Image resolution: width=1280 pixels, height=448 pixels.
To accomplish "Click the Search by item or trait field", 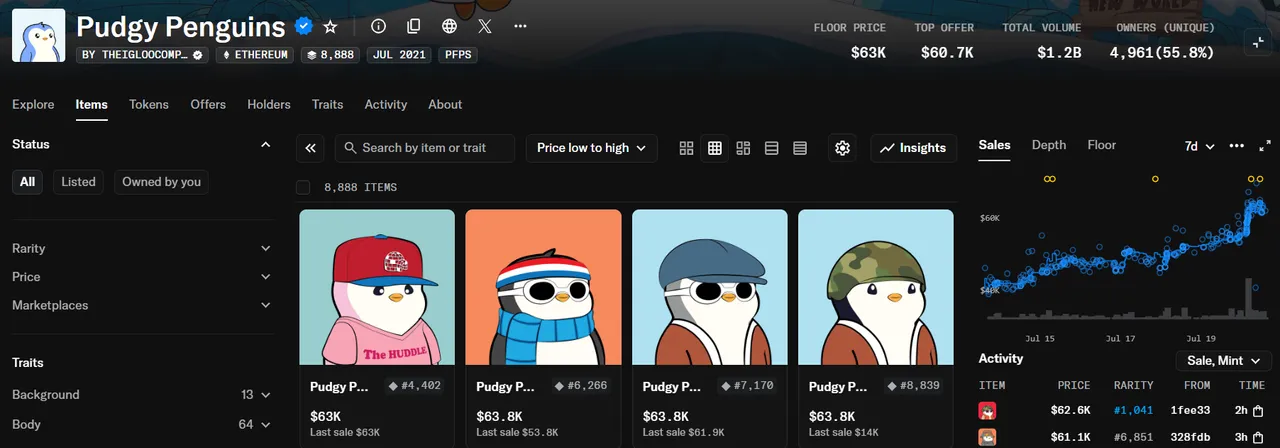I will click(x=425, y=148).
